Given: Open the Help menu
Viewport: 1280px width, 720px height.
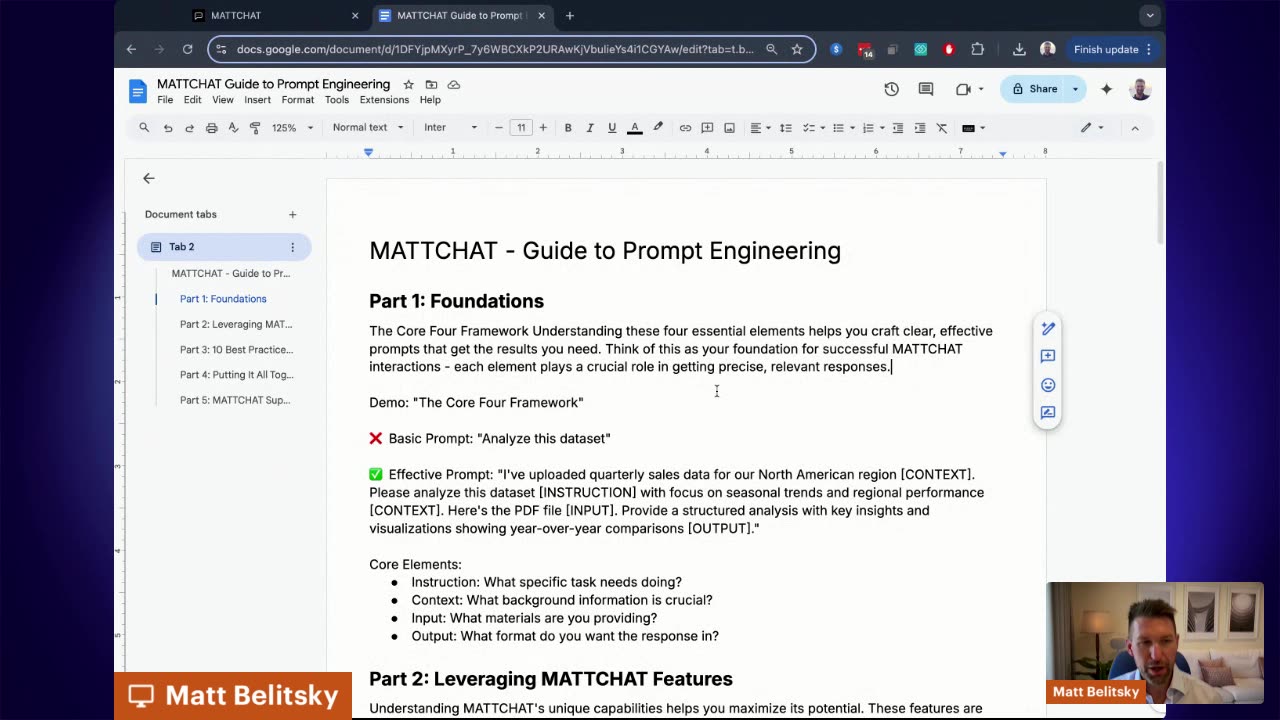Looking at the screenshot, I should click(x=430, y=100).
